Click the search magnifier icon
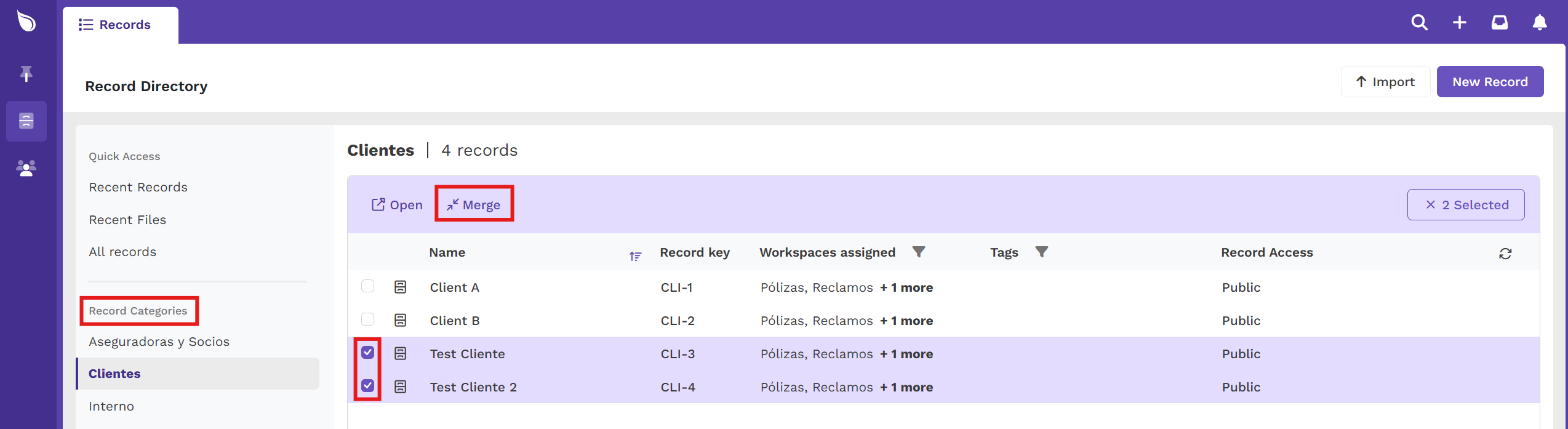 pyautogui.click(x=1419, y=23)
